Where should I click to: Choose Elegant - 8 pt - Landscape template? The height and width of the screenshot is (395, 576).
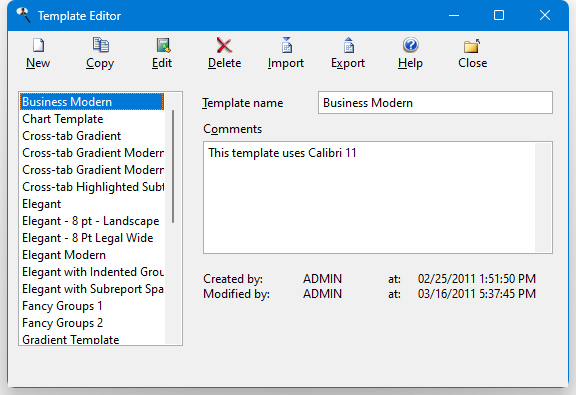(x=92, y=221)
